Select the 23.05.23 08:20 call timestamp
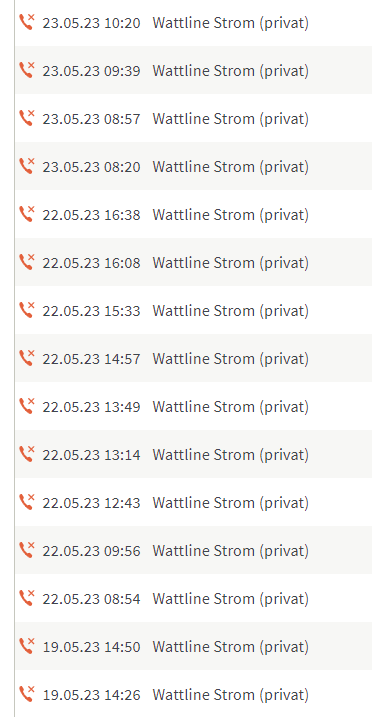Viewport: 372px width, 717px height. [x=91, y=167]
